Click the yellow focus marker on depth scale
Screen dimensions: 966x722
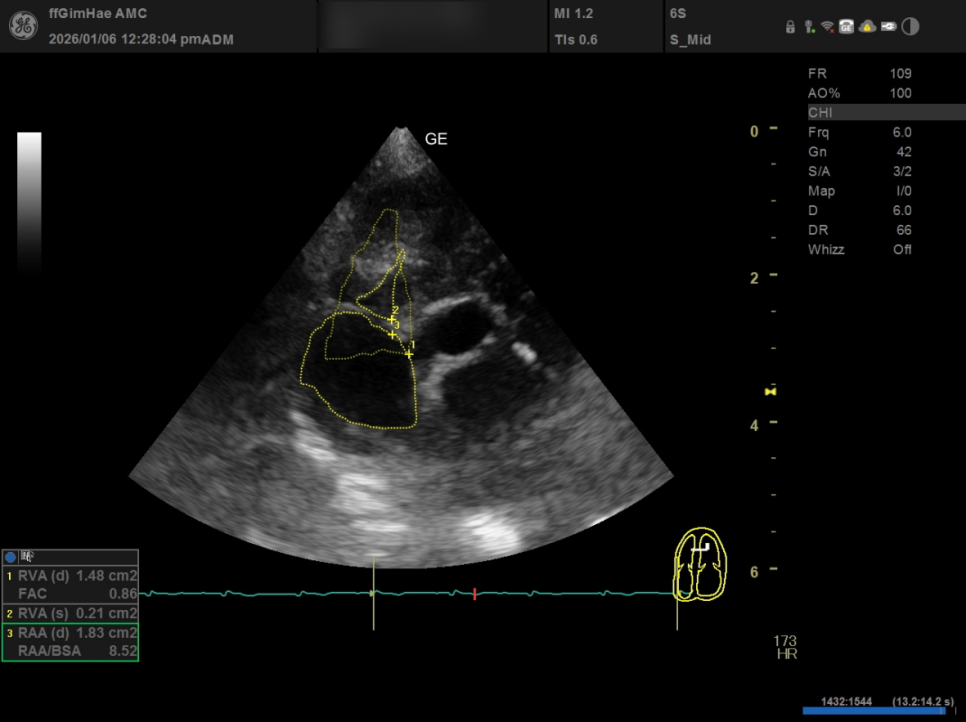[x=770, y=391]
